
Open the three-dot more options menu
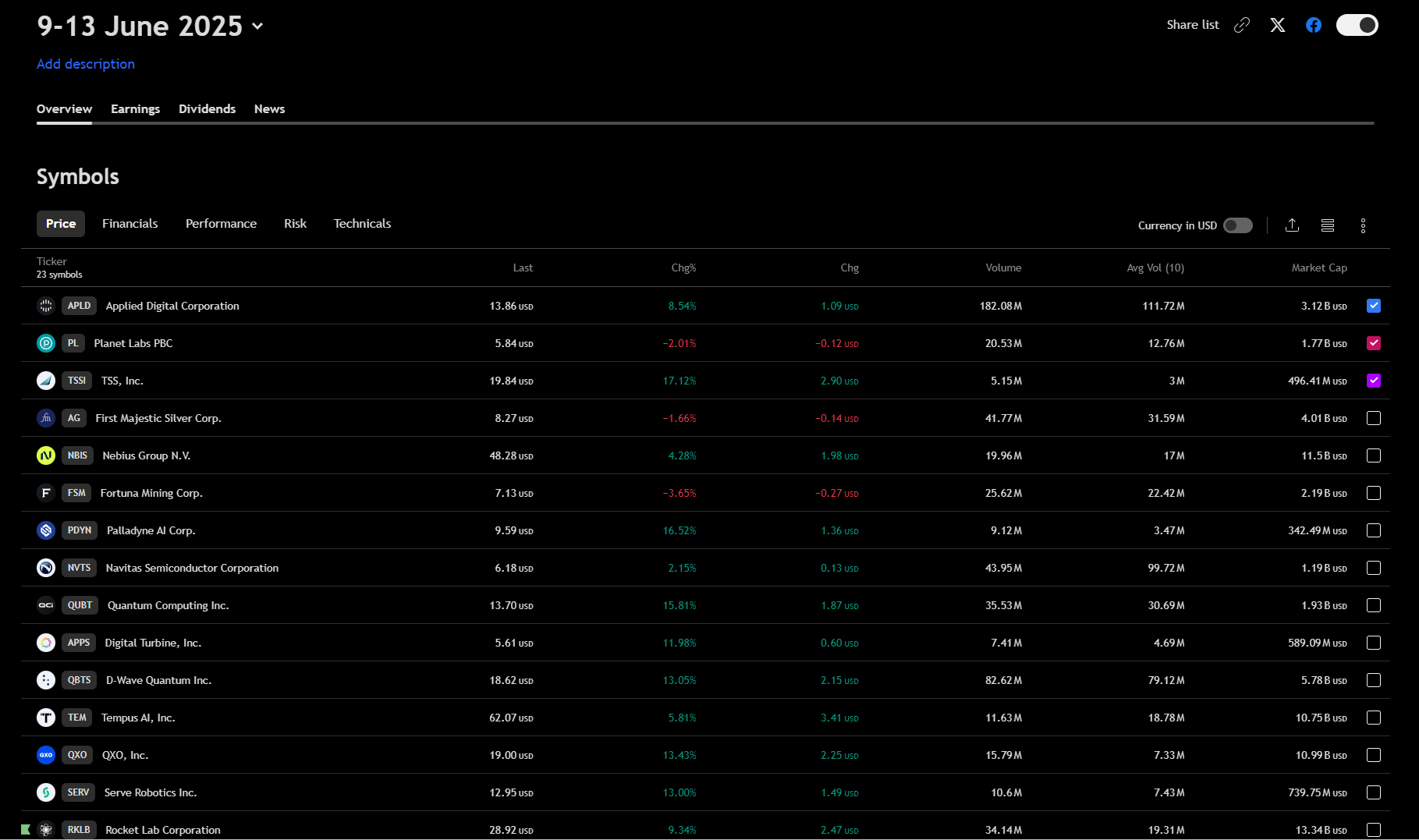(x=1363, y=225)
